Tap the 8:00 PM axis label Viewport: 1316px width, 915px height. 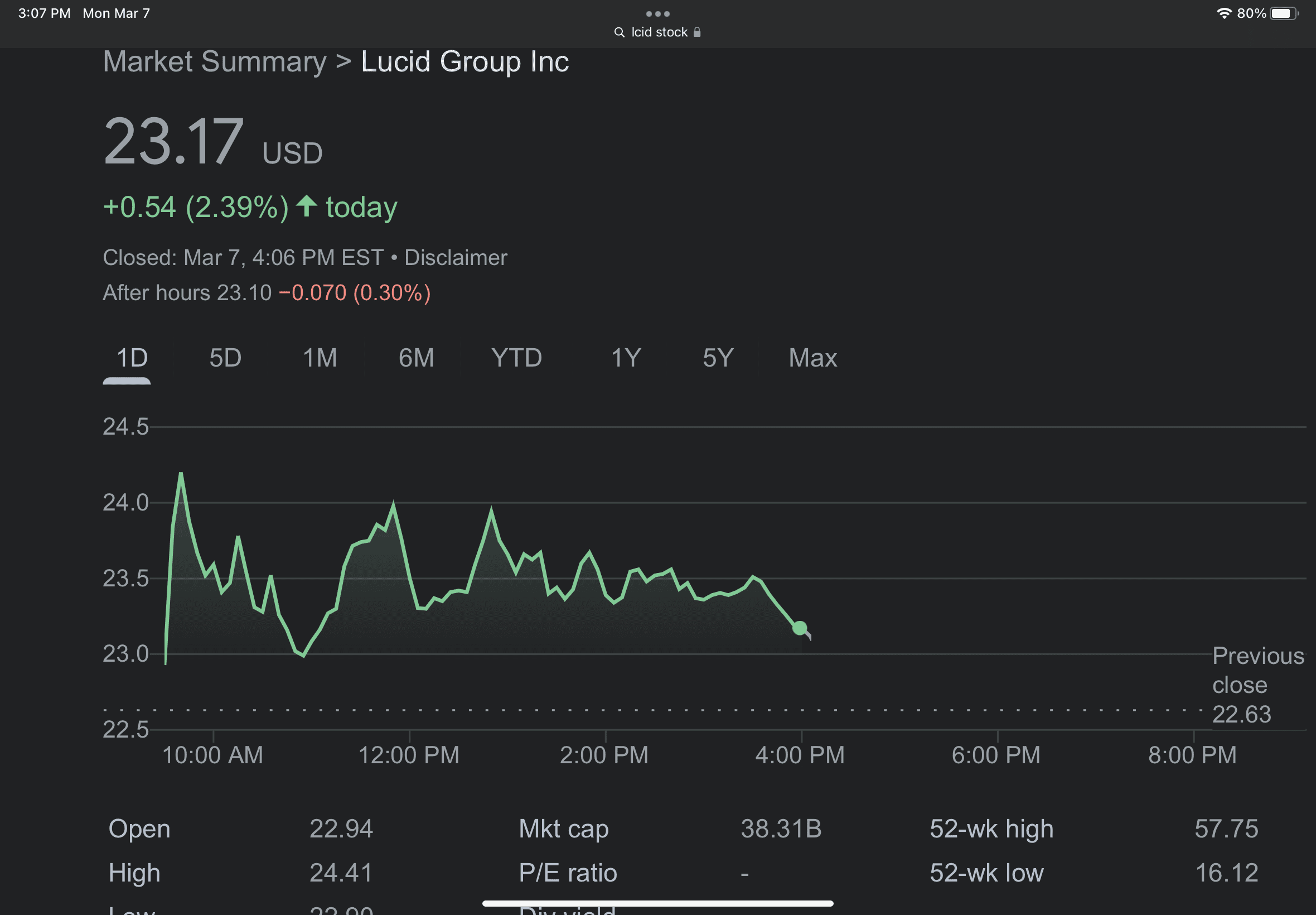coord(1192,755)
